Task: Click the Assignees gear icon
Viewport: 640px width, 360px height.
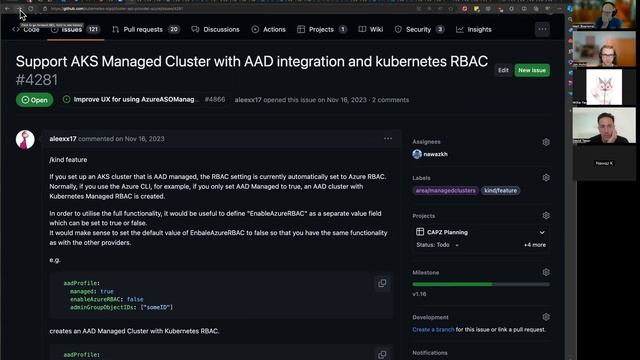Action: [546, 142]
